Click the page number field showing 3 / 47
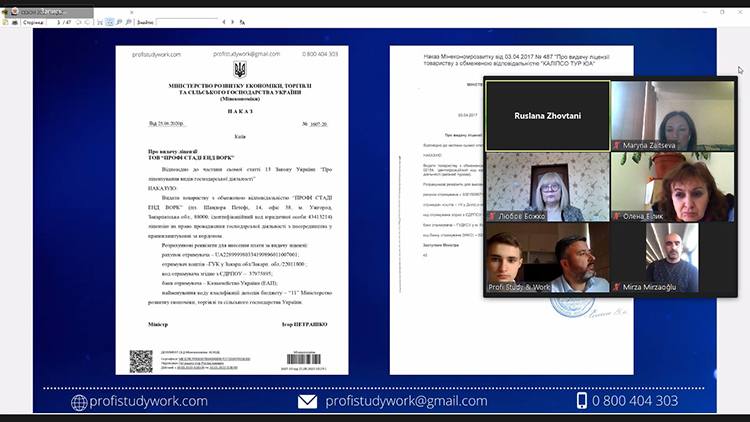 click(x=64, y=22)
